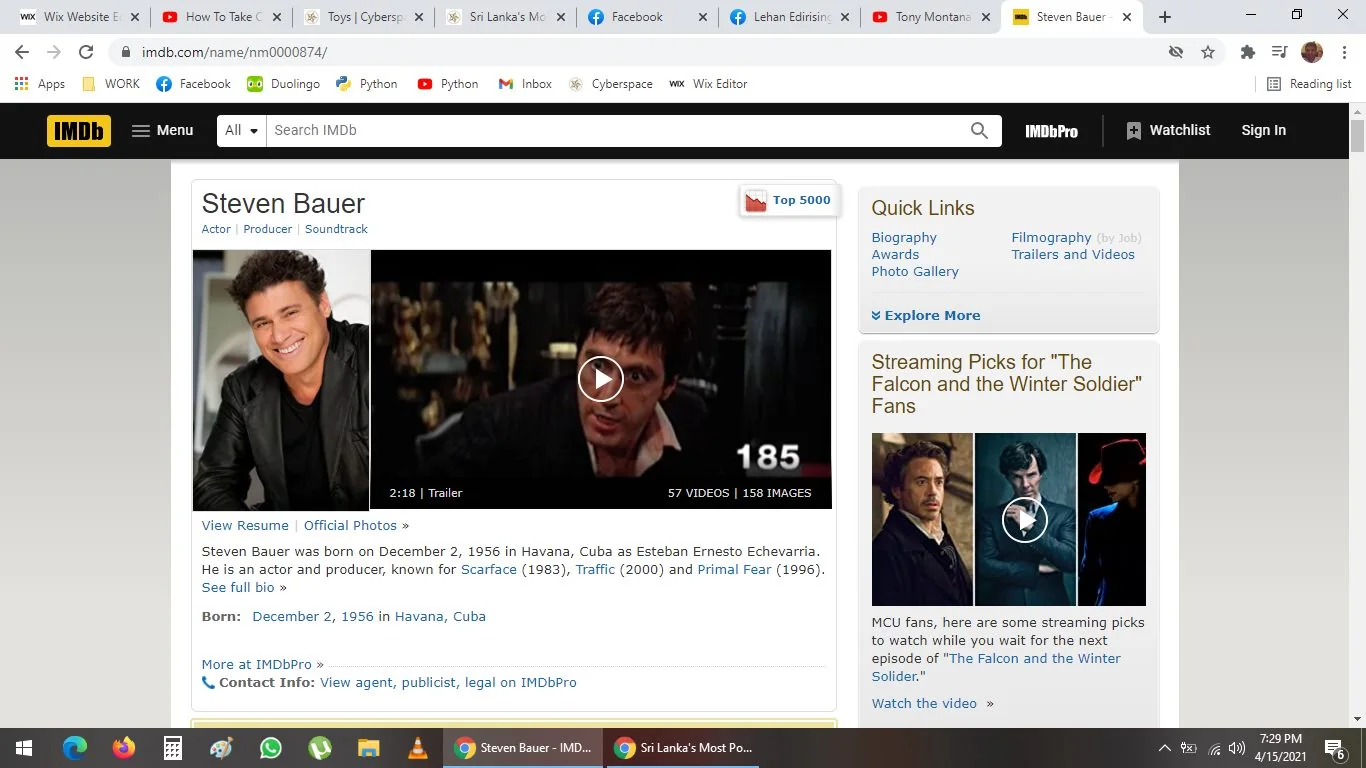Screen dimensions: 1366x768
Task: Launch Firefox from taskbar
Action: coord(124,748)
